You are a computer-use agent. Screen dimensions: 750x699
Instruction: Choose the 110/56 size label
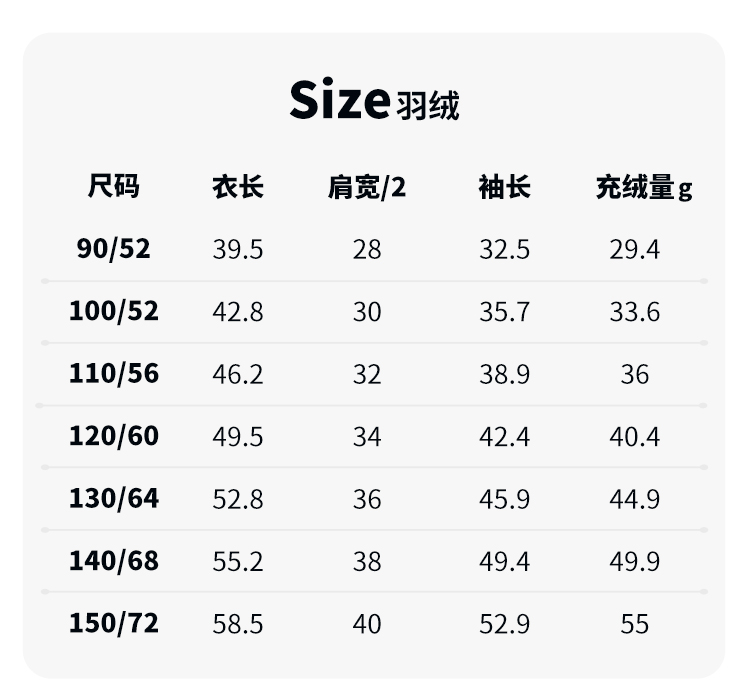(x=113, y=373)
